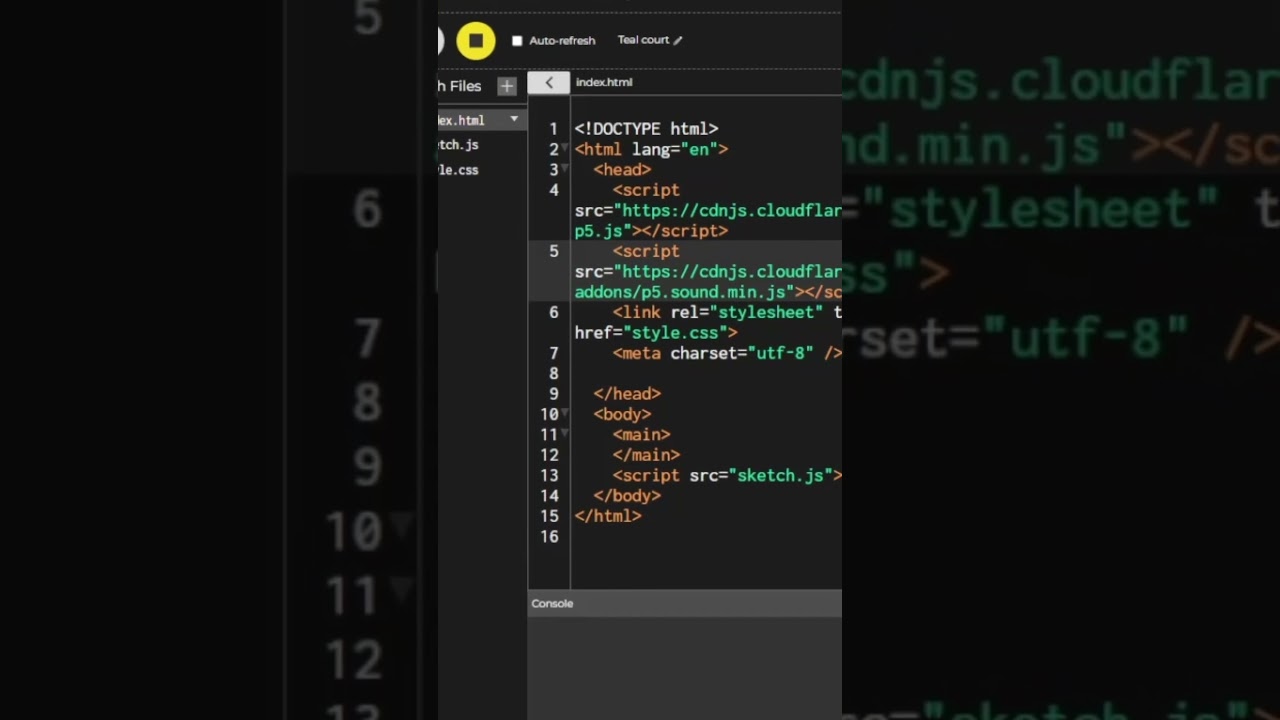Click the script src sketch.js line
1280x720 pixels.
click(x=727, y=475)
